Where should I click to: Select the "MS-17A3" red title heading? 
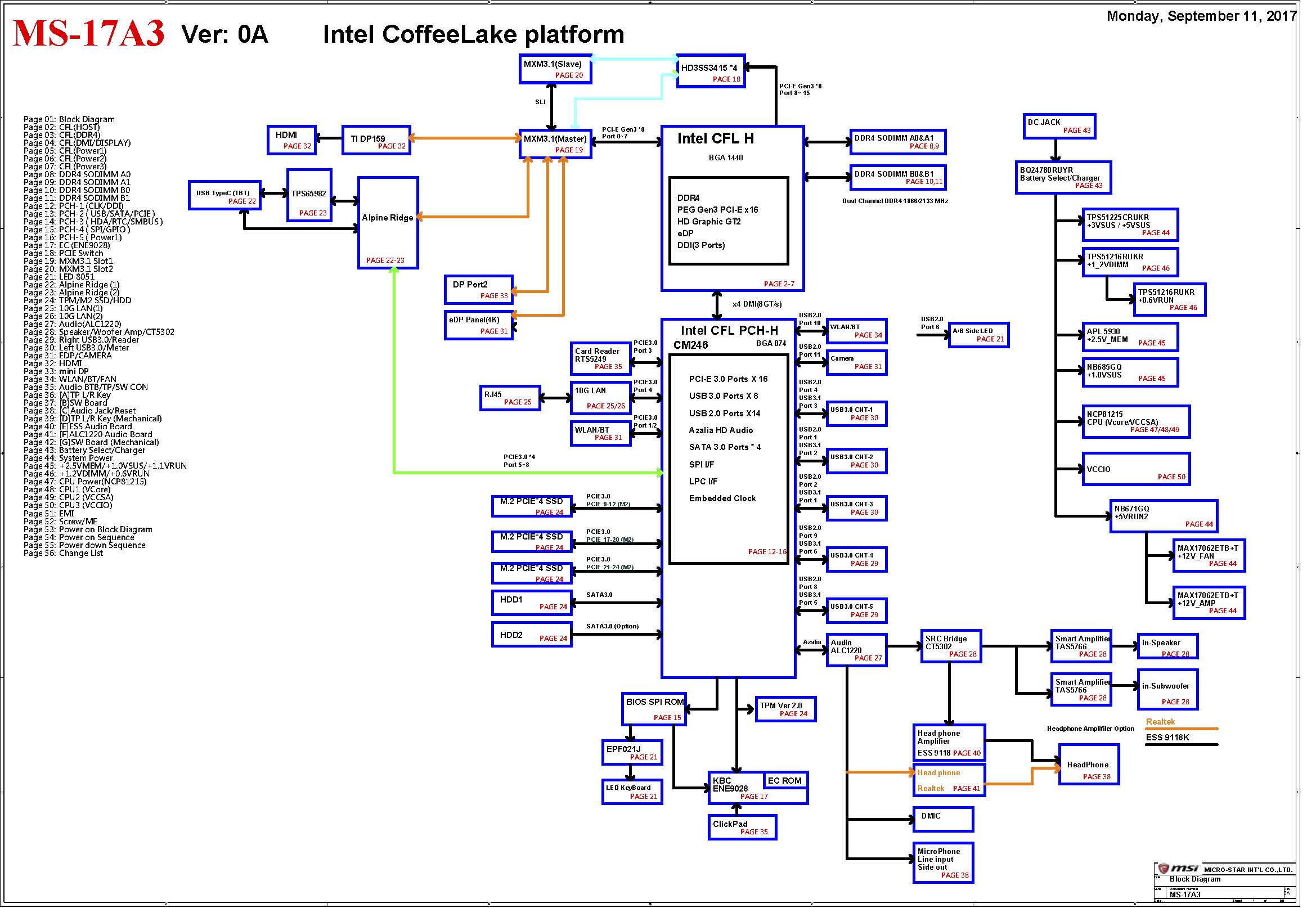(89, 33)
